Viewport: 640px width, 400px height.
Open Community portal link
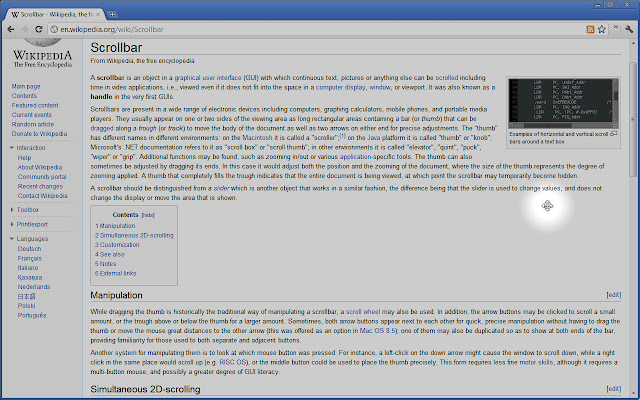pyautogui.click(x=42, y=177)
